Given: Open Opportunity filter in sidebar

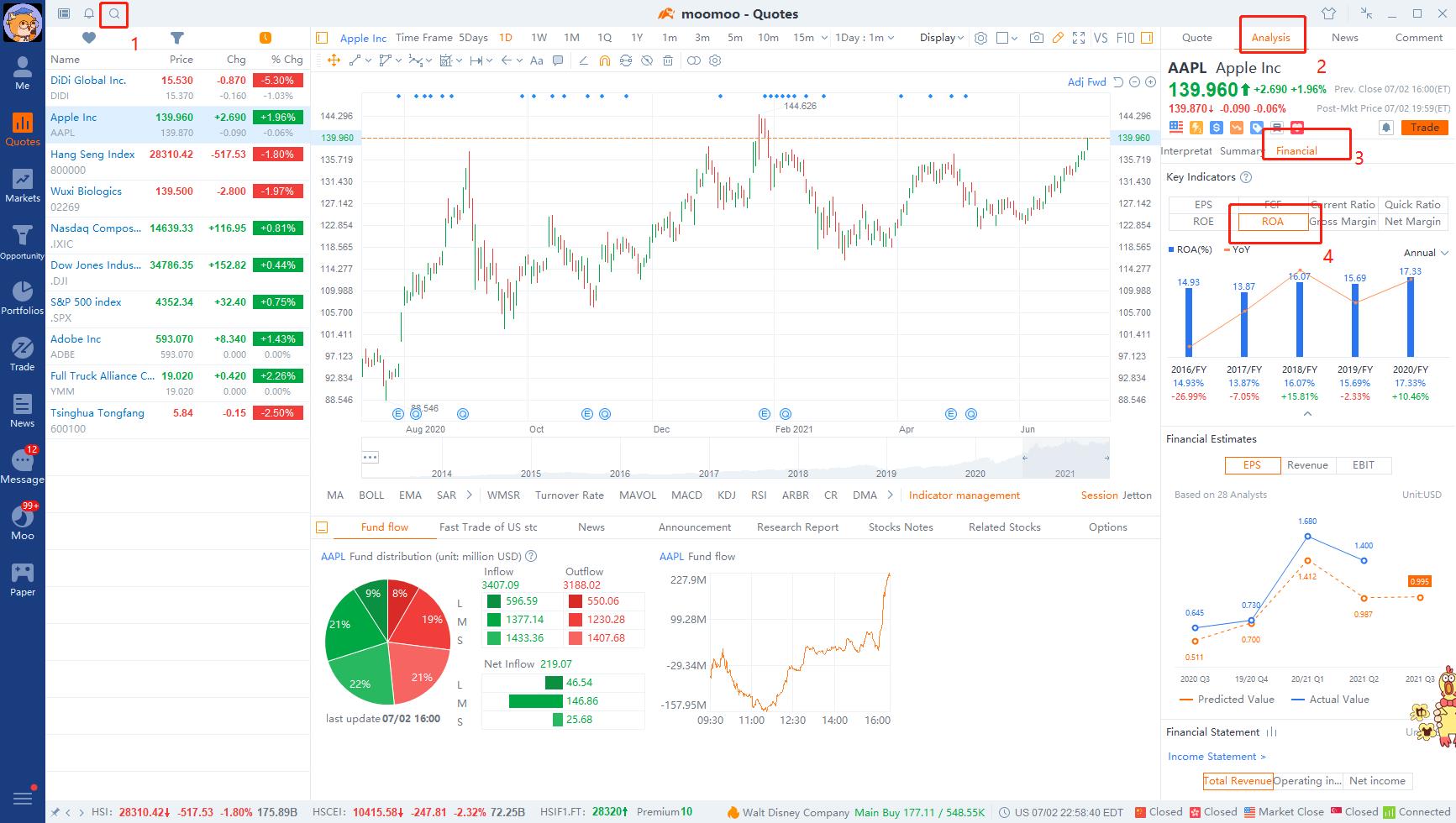Looking at the screenshot, I should coord(23,243).
